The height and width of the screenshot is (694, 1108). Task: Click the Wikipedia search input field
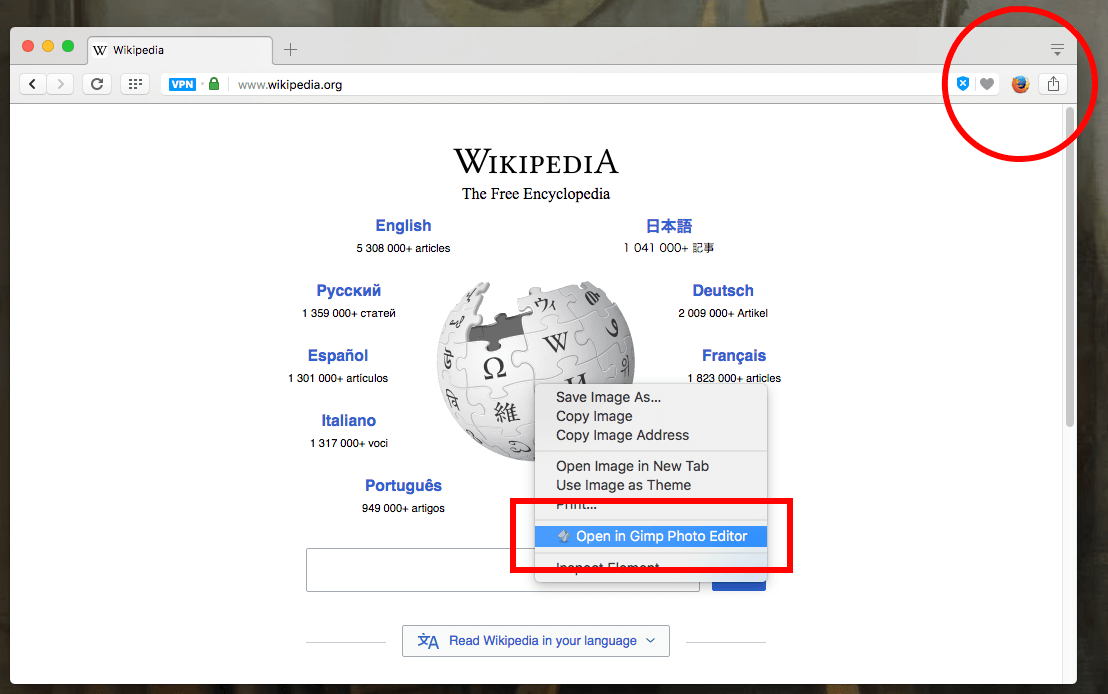420,570
